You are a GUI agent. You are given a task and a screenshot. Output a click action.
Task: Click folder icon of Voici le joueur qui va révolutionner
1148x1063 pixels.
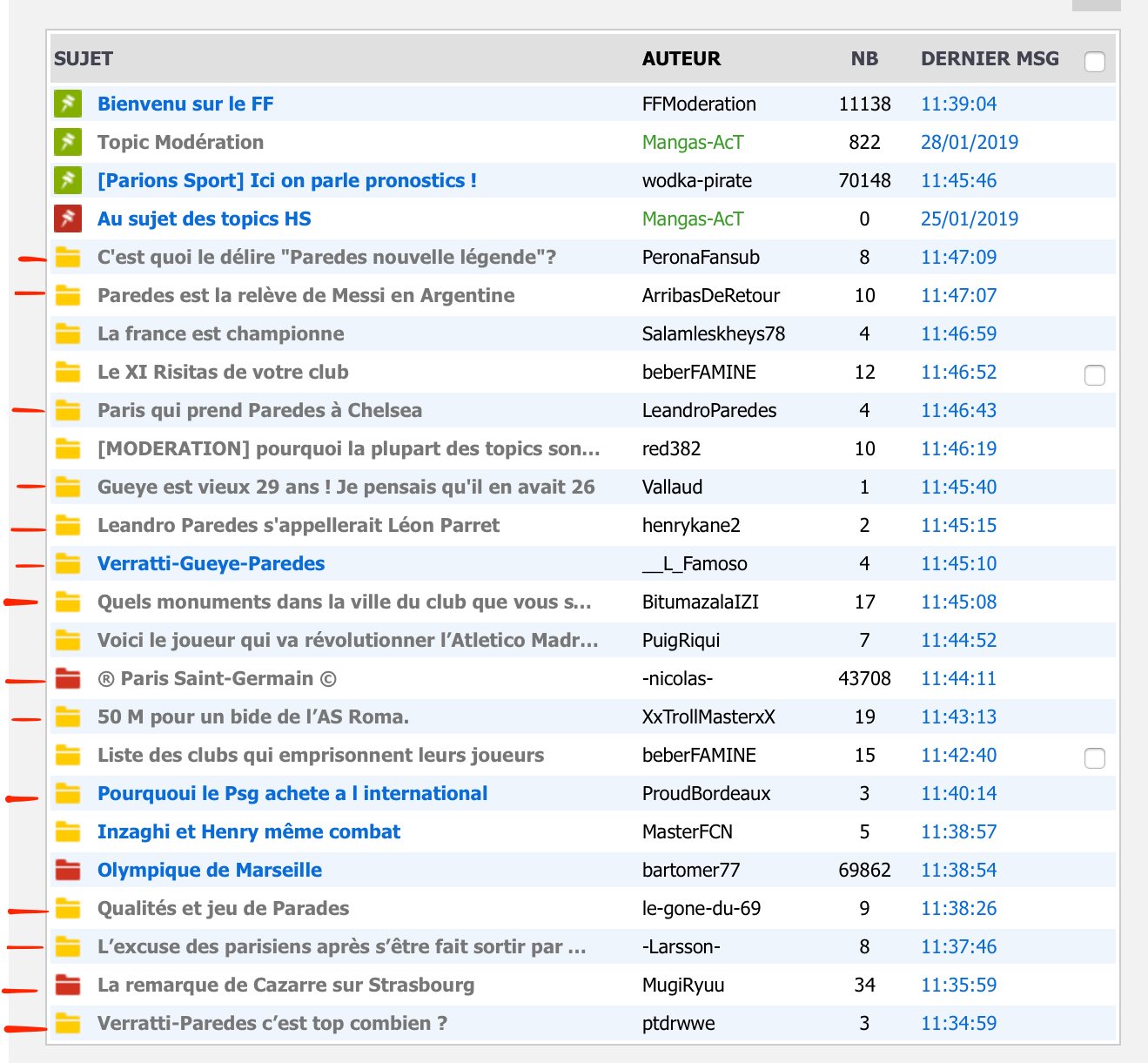click(68, 640)
